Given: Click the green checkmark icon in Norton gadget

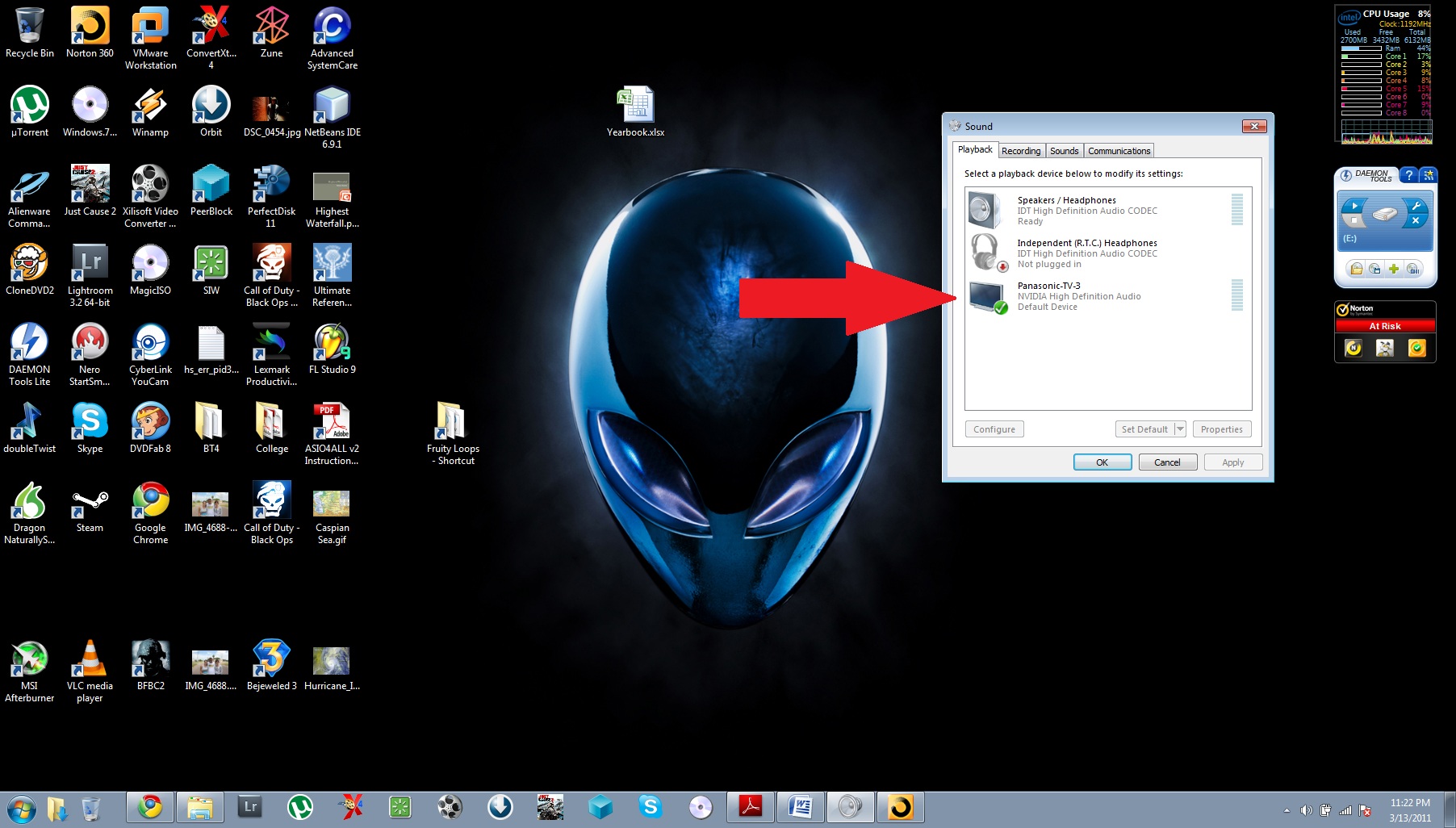Looking at the screenshot, I should point(1416,348).
